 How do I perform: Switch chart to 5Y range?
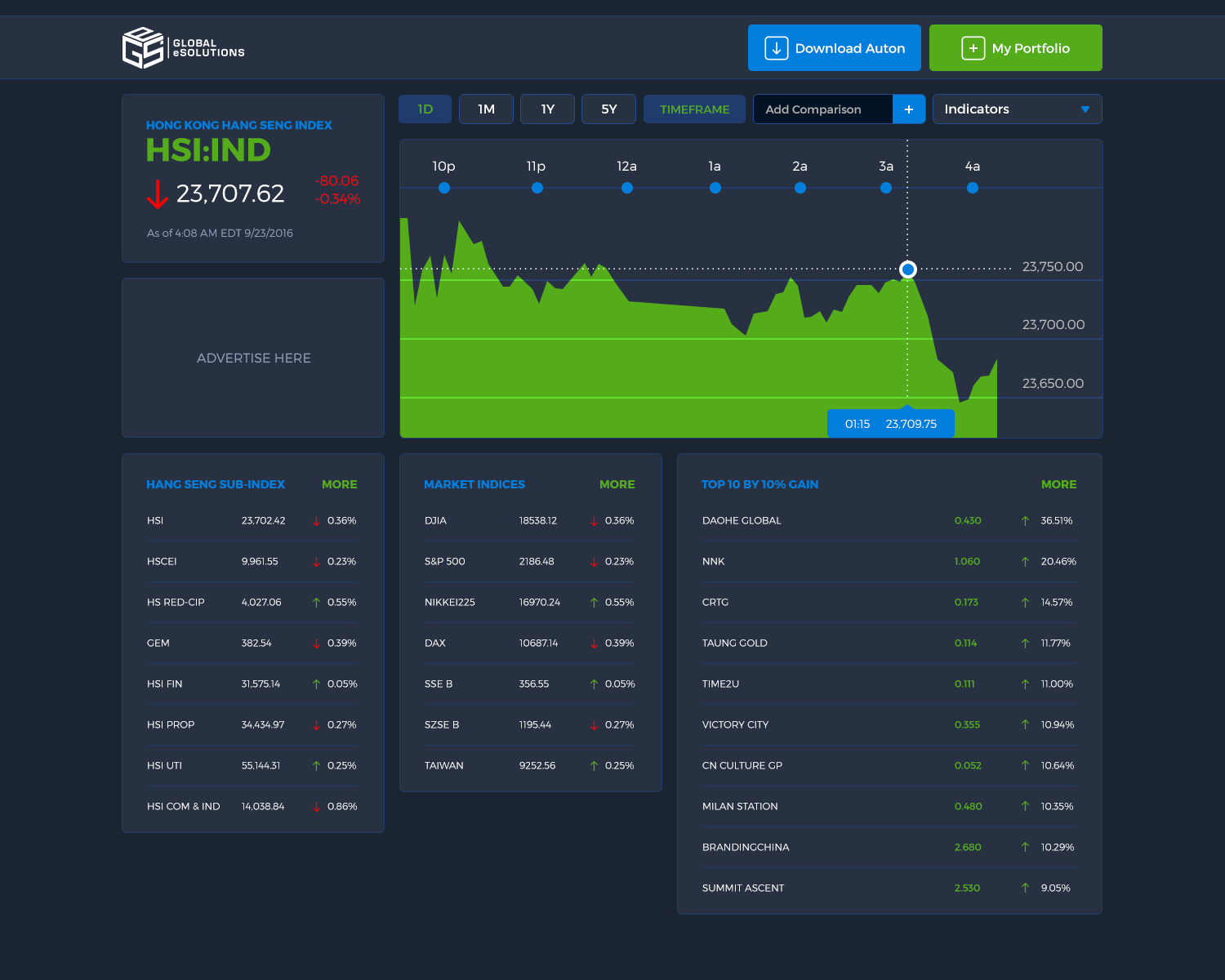tap(608, 109)
